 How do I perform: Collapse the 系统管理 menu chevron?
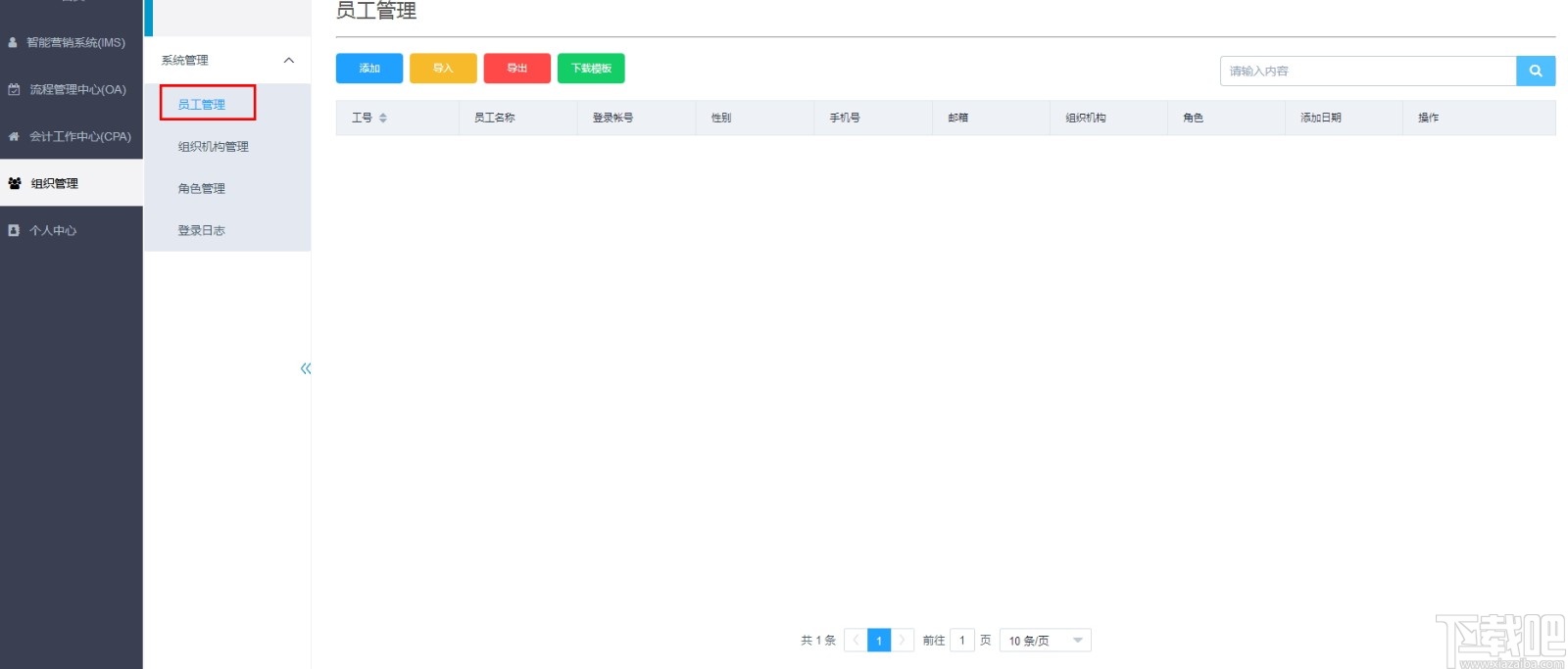[289, 61]
